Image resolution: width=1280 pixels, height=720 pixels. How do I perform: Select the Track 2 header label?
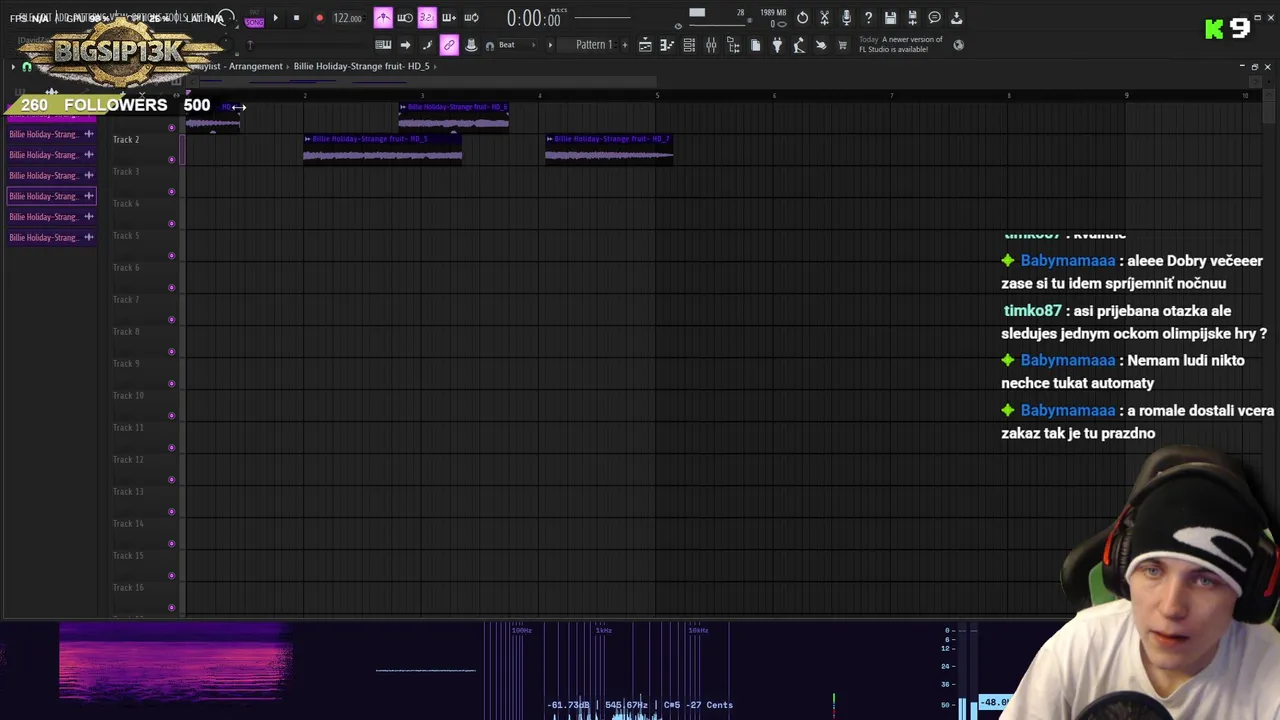tap(126, 140)
